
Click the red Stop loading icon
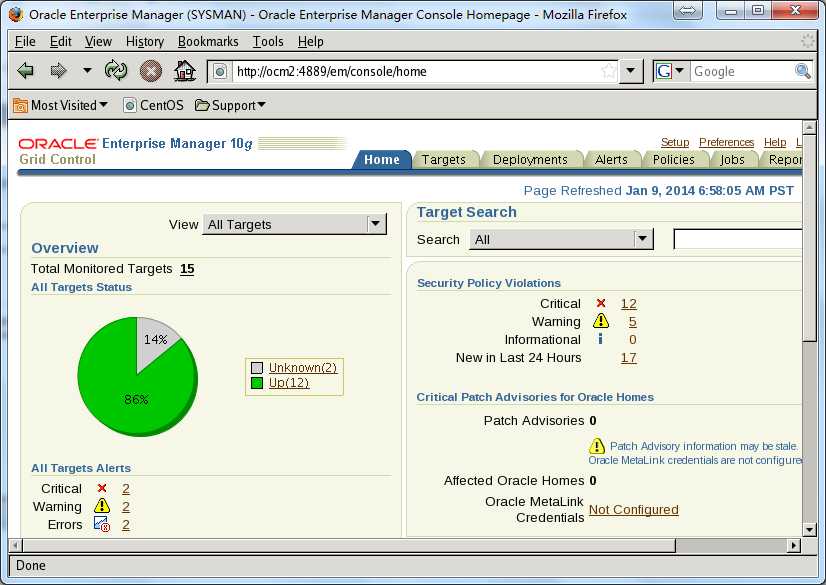point(151,71)
